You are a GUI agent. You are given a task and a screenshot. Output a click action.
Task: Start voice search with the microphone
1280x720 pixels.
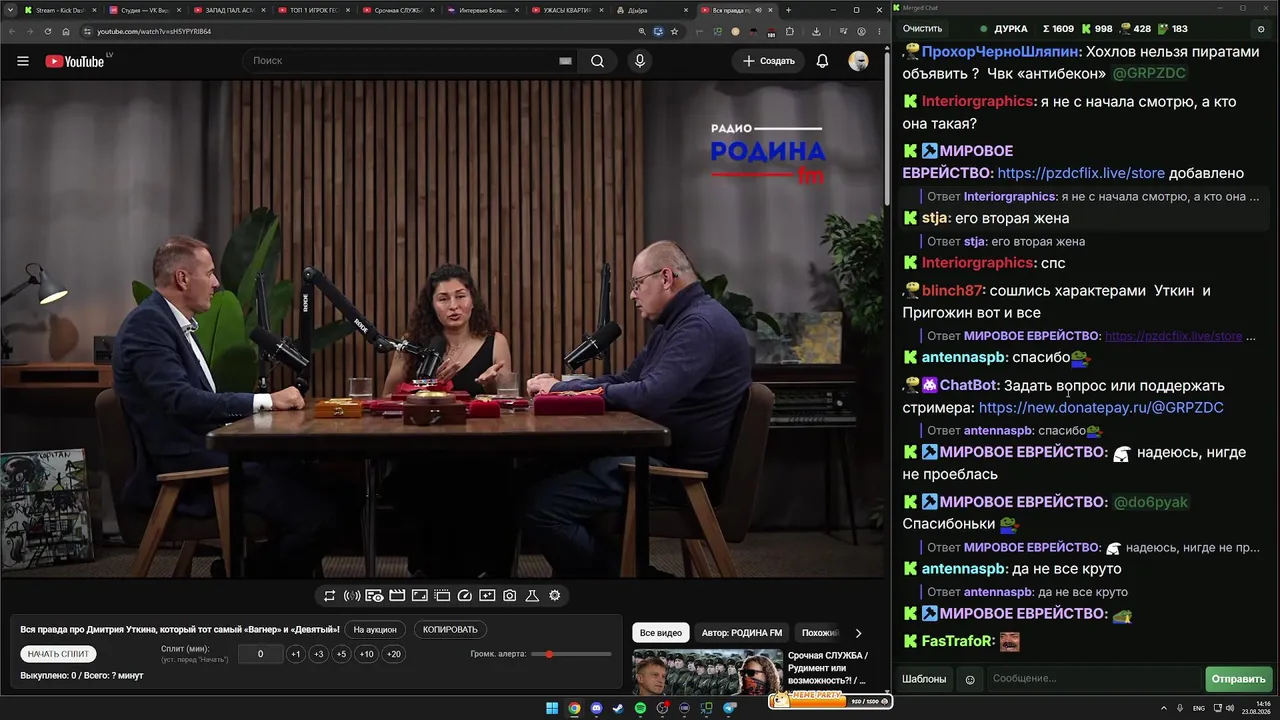[x=640, y=61]
